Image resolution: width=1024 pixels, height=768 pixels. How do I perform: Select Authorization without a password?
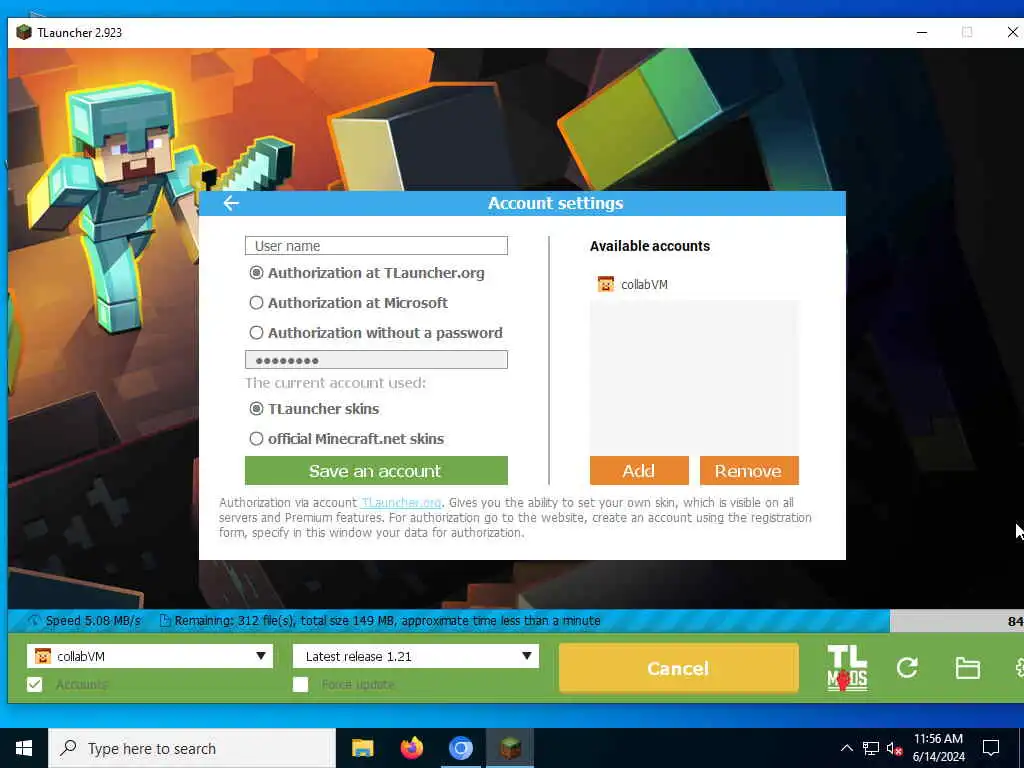[257, 333]
